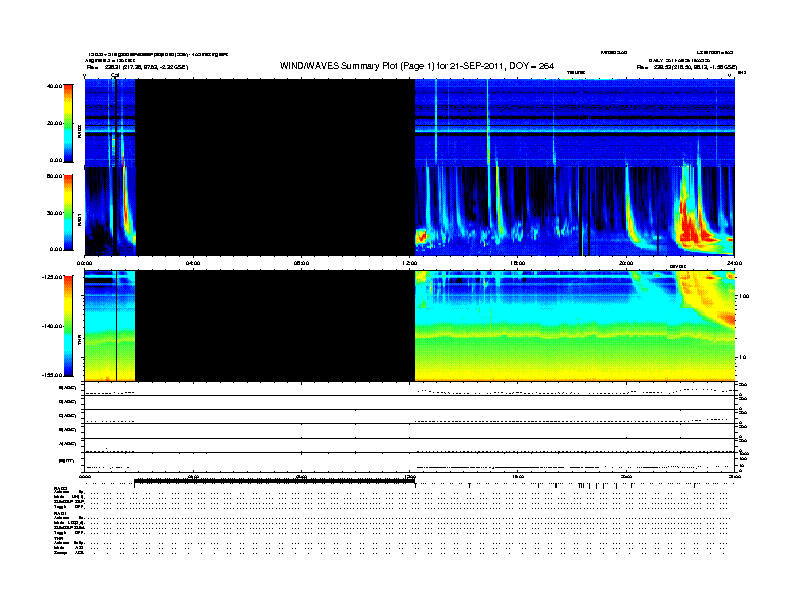Click the bottom (AGC) line-plot label
This screenshot has width=792, height=612.
click(67, 444)
